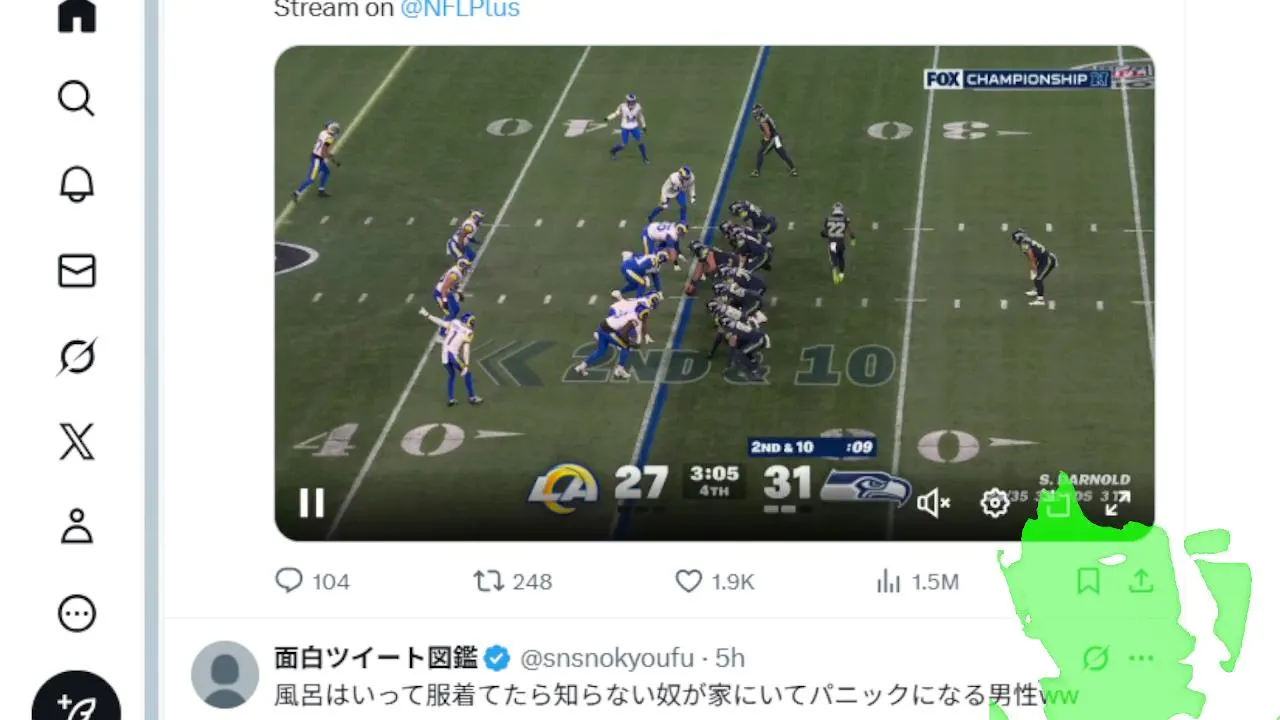This screenshot has width=1280, height=720.
Task: Open the @NFLPlus mention link
Action: [x=460, y=10]
